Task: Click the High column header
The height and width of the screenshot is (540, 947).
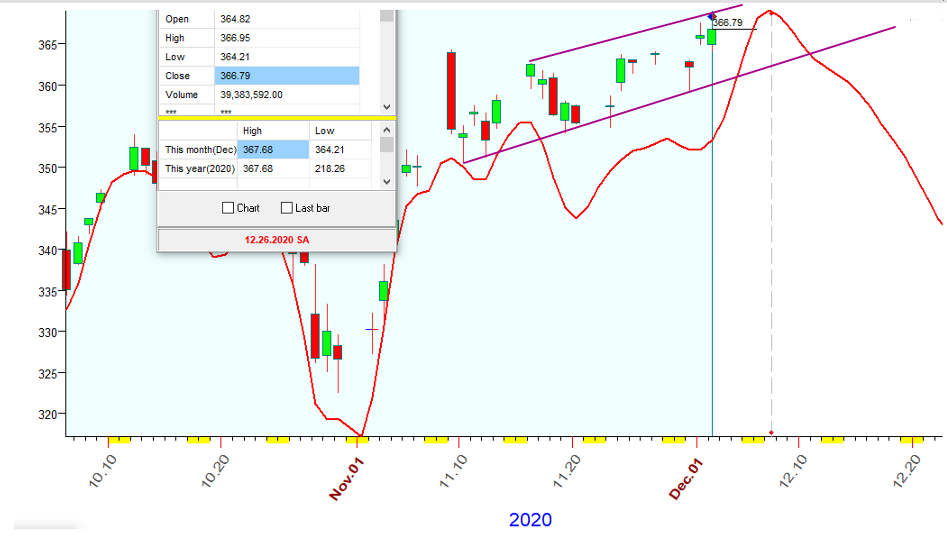Action: coord(272,131)
